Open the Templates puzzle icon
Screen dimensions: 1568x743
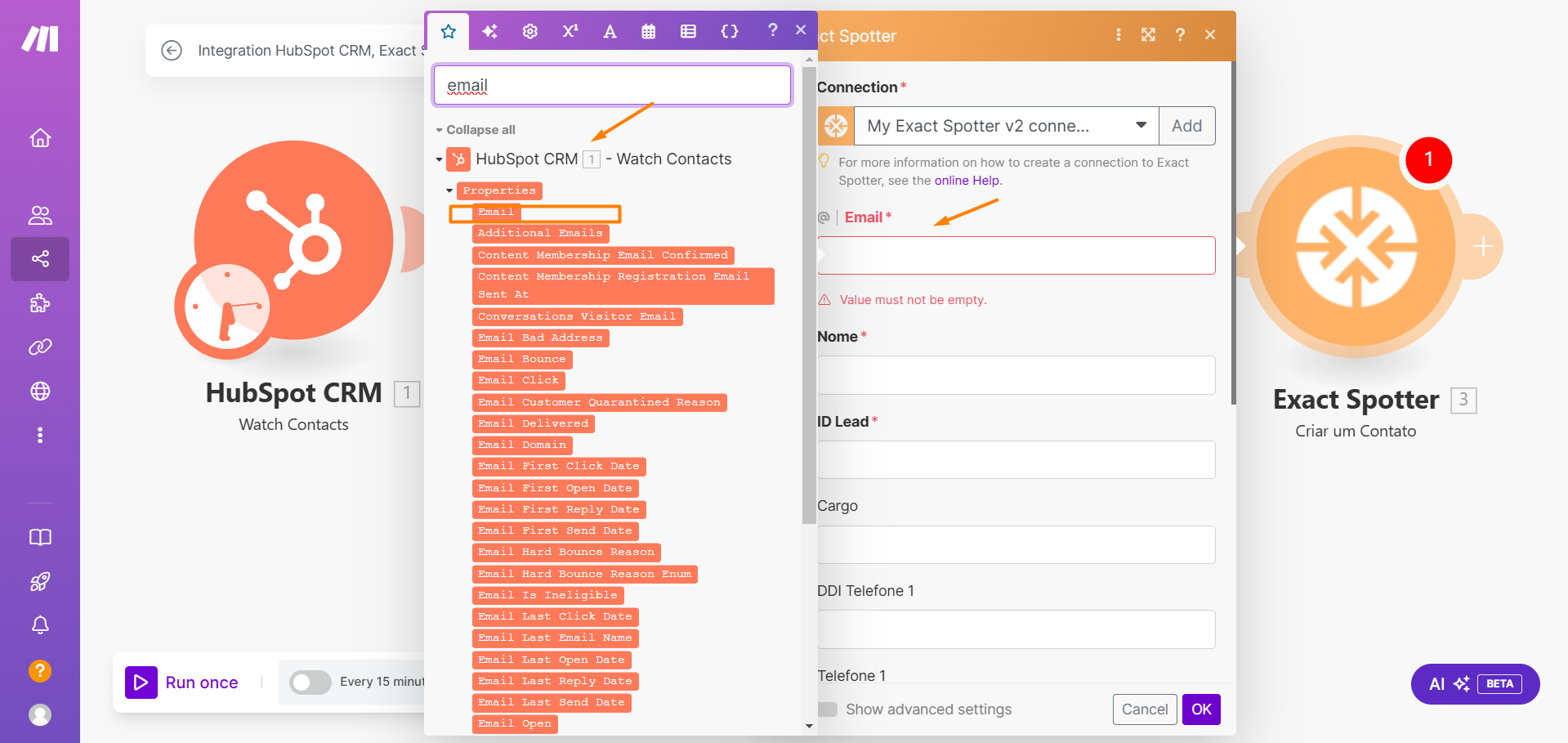[x=40, y=304]
